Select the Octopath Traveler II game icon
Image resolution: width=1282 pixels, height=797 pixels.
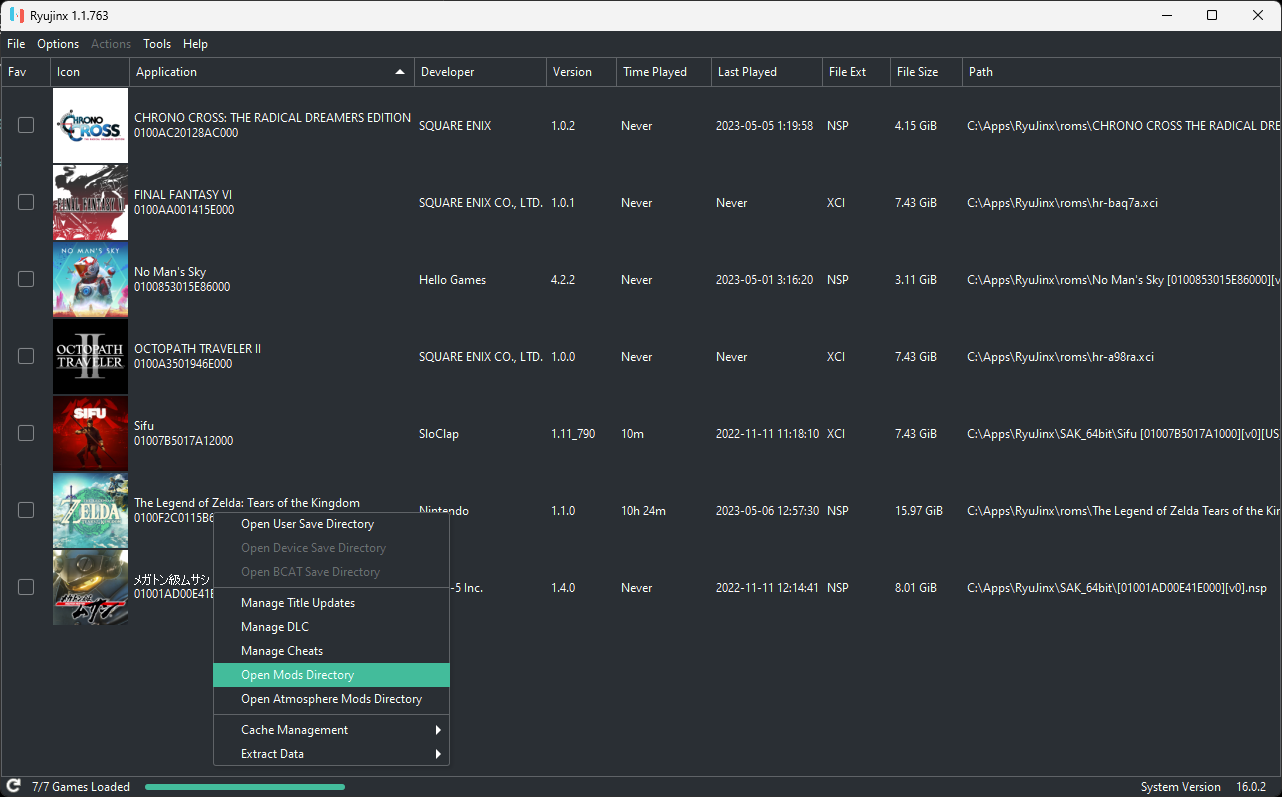pos(90,356)
